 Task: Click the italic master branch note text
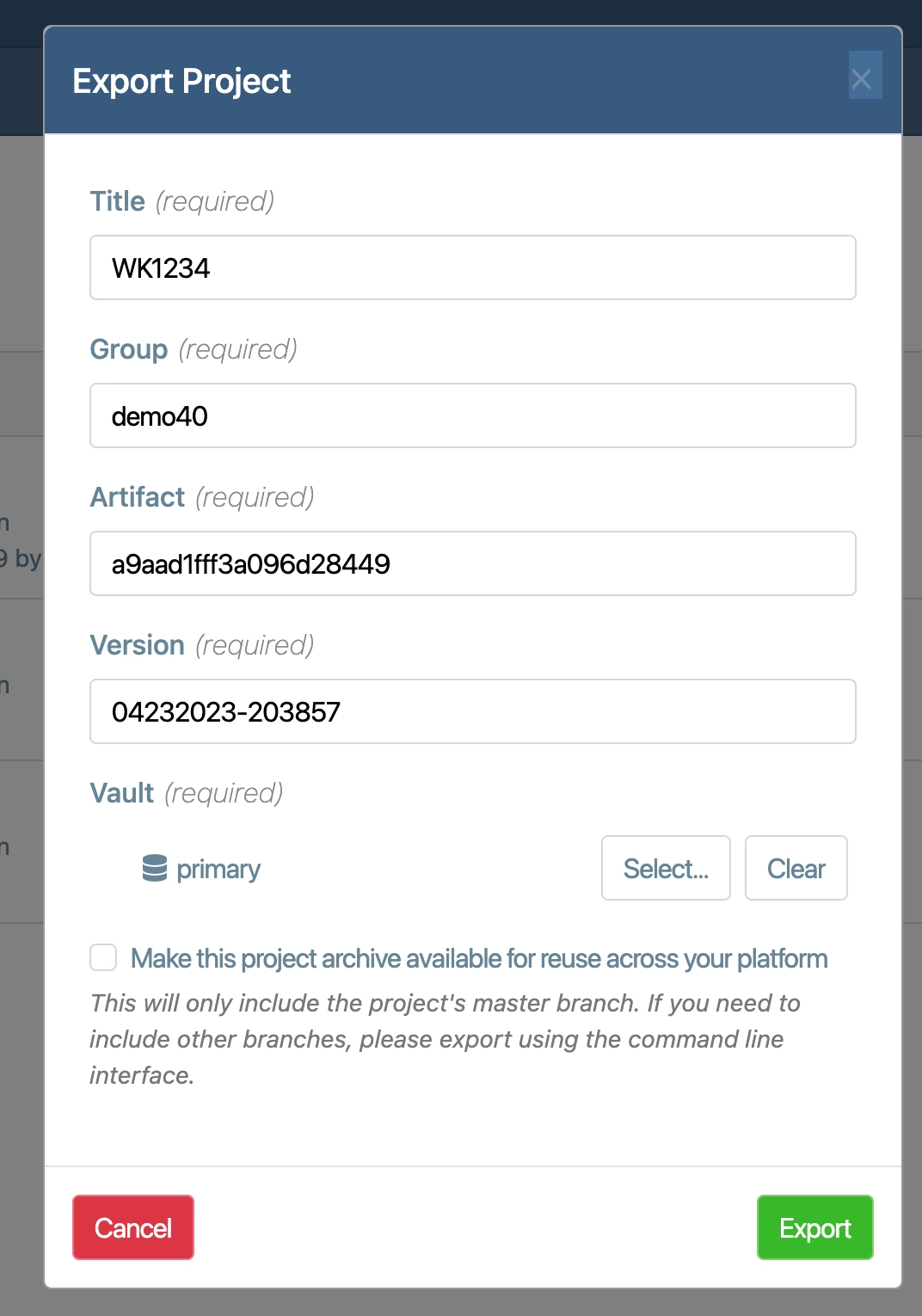click(444, 1038)
